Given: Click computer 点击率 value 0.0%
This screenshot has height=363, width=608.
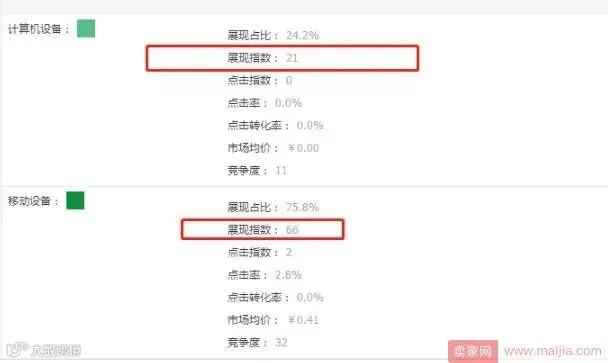Looking at the screenshot, I should pos(288,103).
